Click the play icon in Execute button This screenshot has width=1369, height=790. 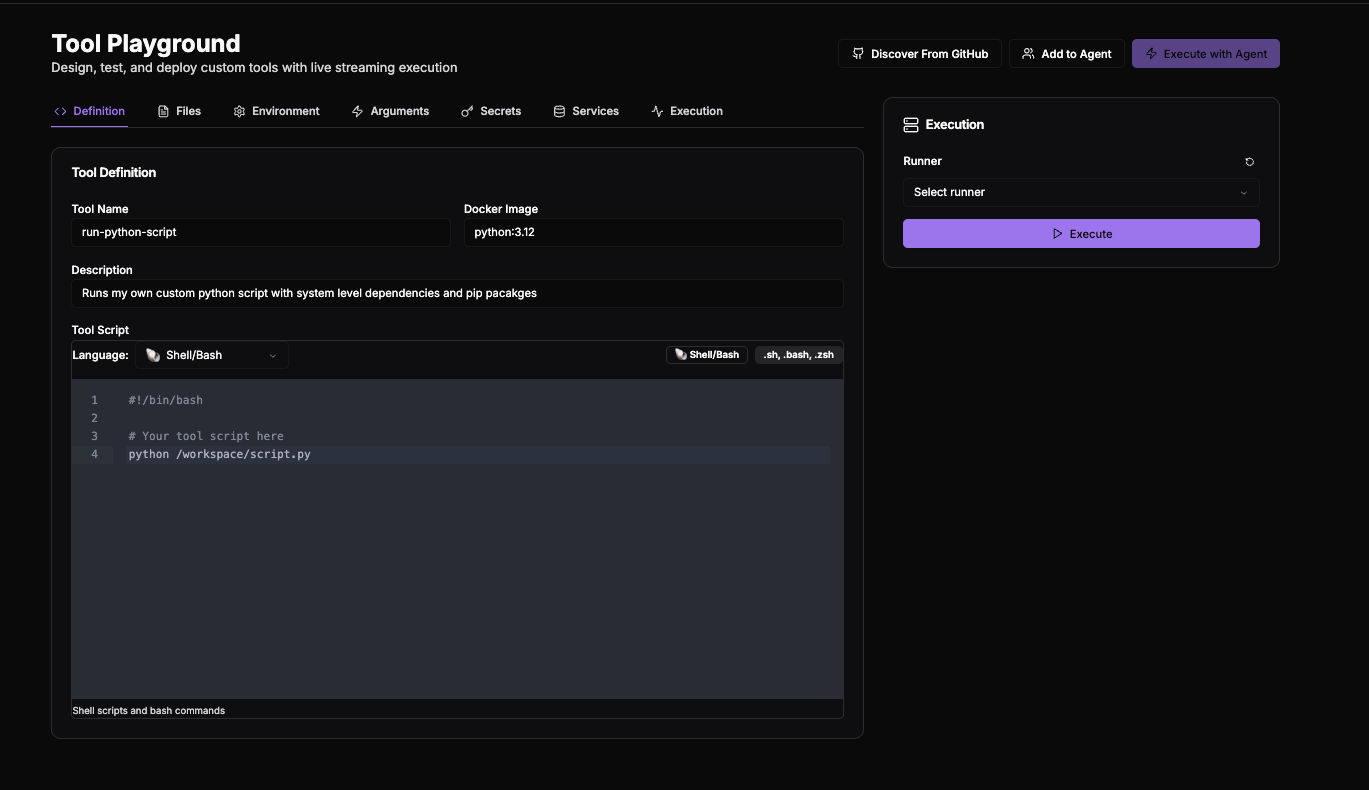click(1058, 234)
